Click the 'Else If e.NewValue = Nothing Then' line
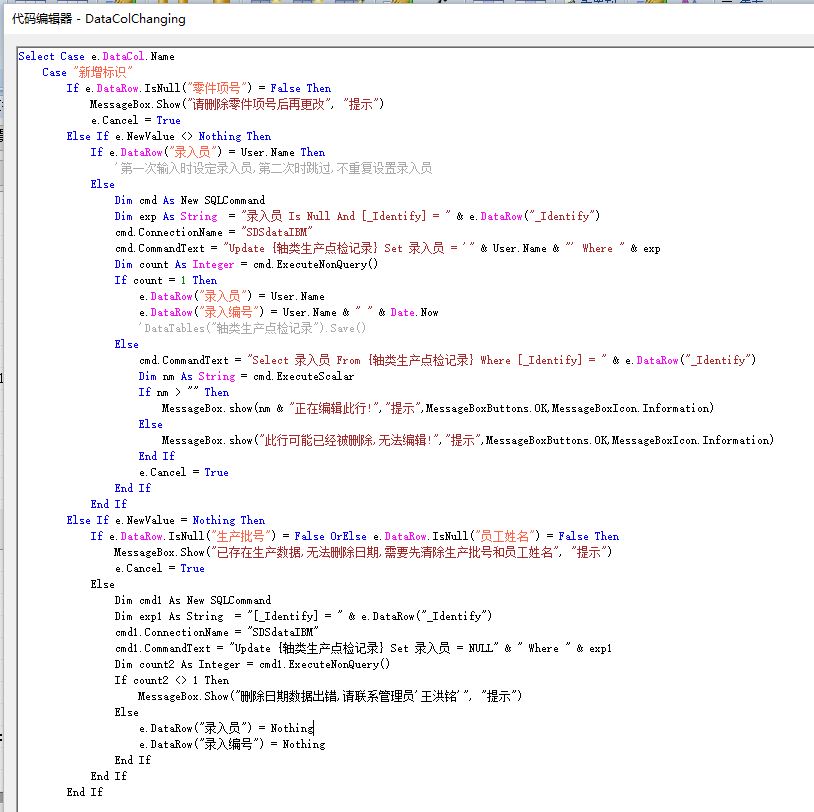The image size is (814, 812). (166, 520)
